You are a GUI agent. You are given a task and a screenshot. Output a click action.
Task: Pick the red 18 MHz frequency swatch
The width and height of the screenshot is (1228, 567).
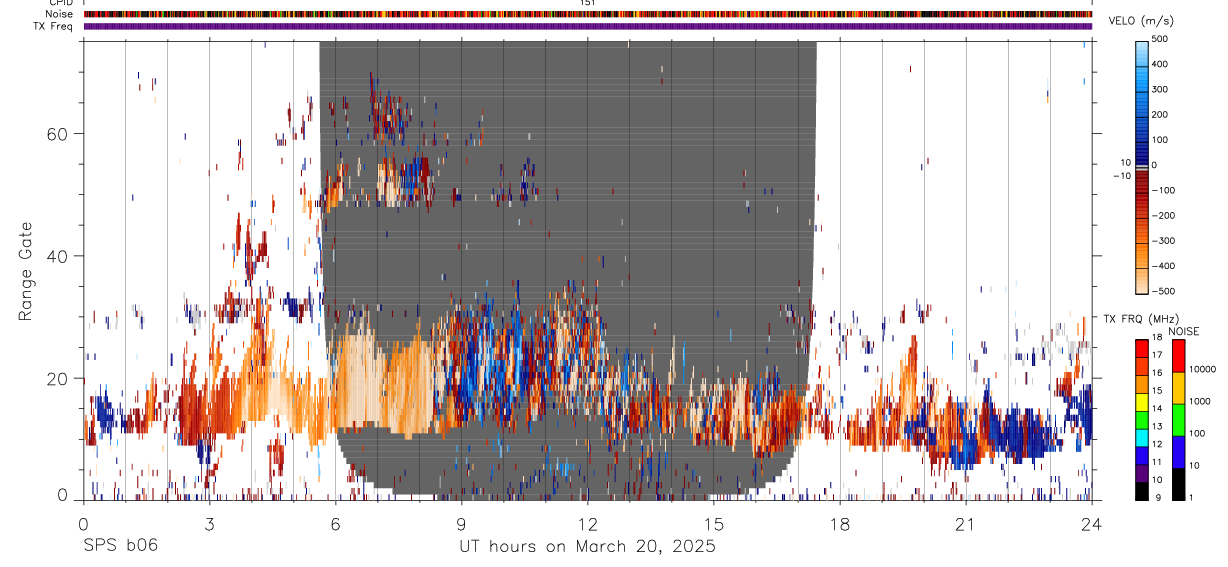coord(1142,346)
